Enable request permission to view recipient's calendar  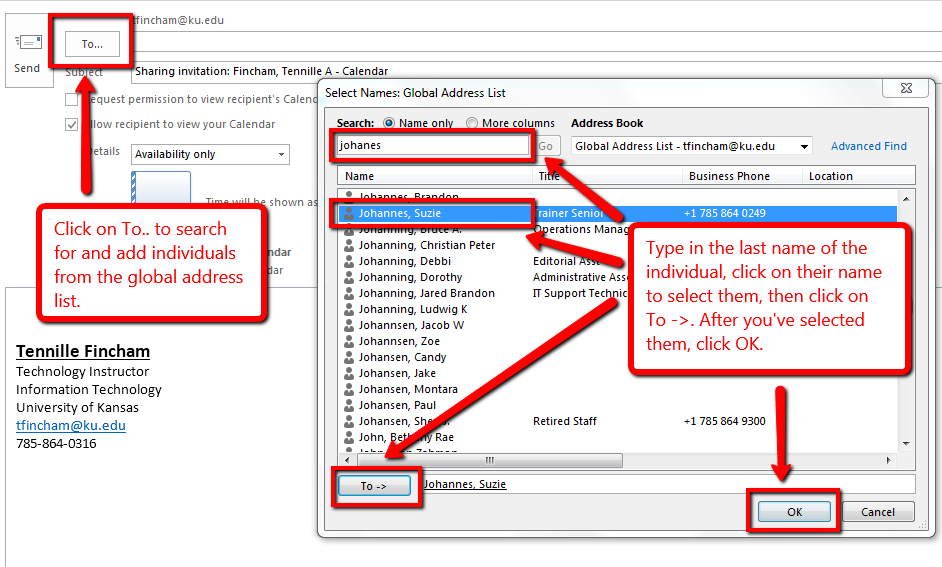click(72, 100)
